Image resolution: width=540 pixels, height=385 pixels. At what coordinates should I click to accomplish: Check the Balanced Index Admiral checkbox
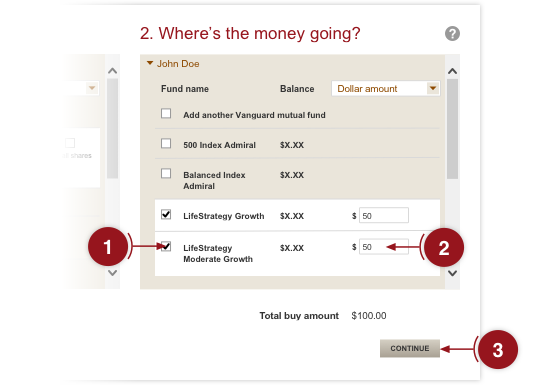click(x=166, y=174)
